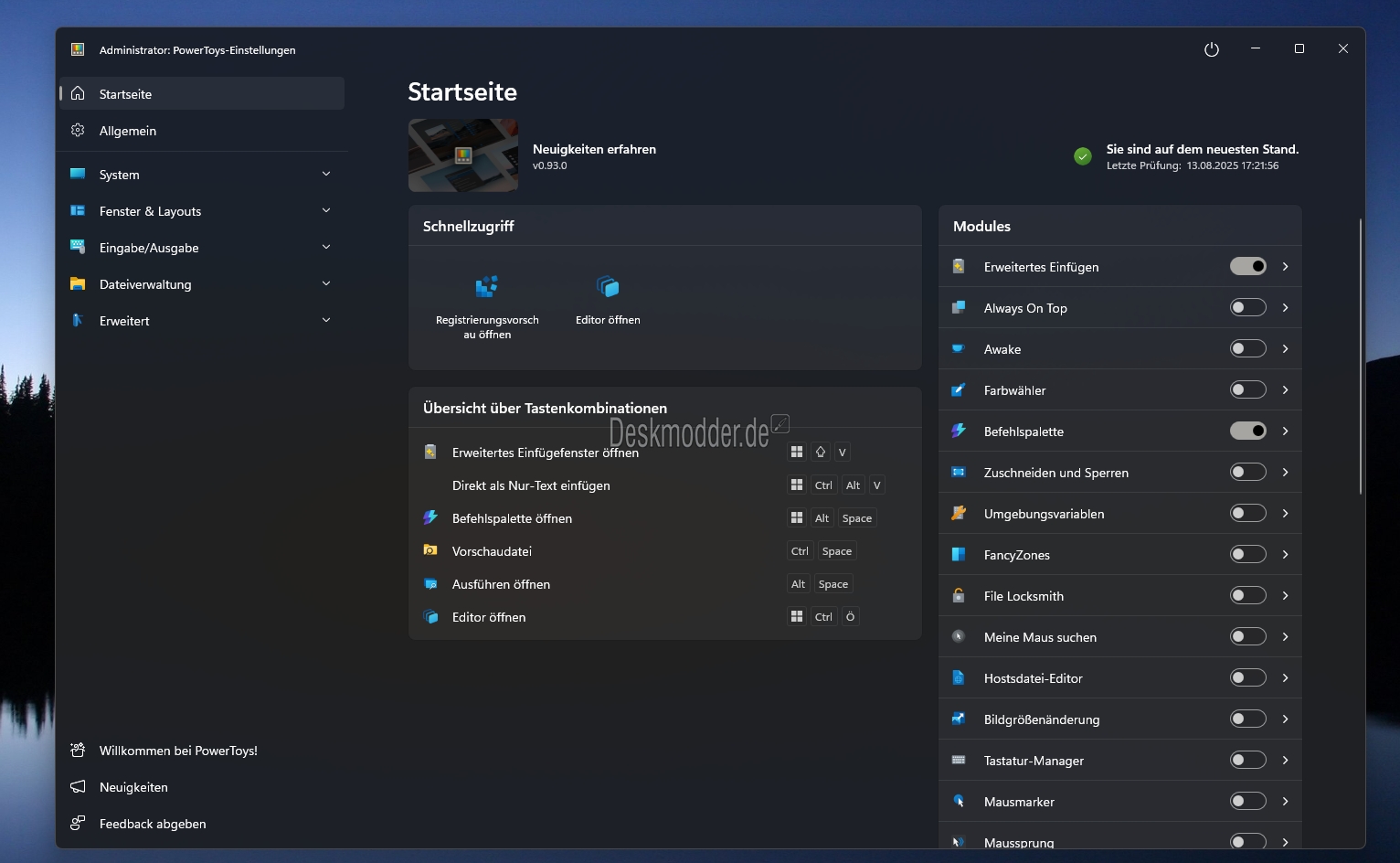
Task: Click the green up-to-date checkmark icon
Action: pyautogui.click(x=1083, y=156)
